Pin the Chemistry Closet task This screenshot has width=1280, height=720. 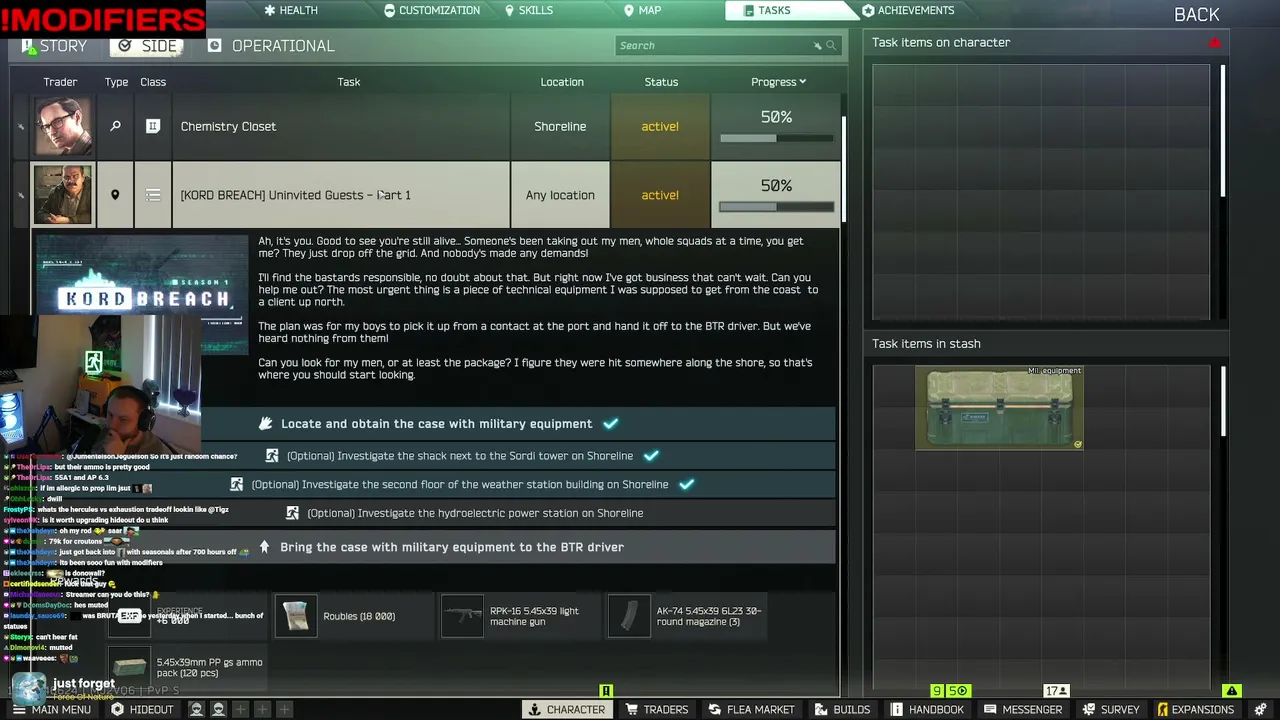pyautogui.click(x=20, y=126)
